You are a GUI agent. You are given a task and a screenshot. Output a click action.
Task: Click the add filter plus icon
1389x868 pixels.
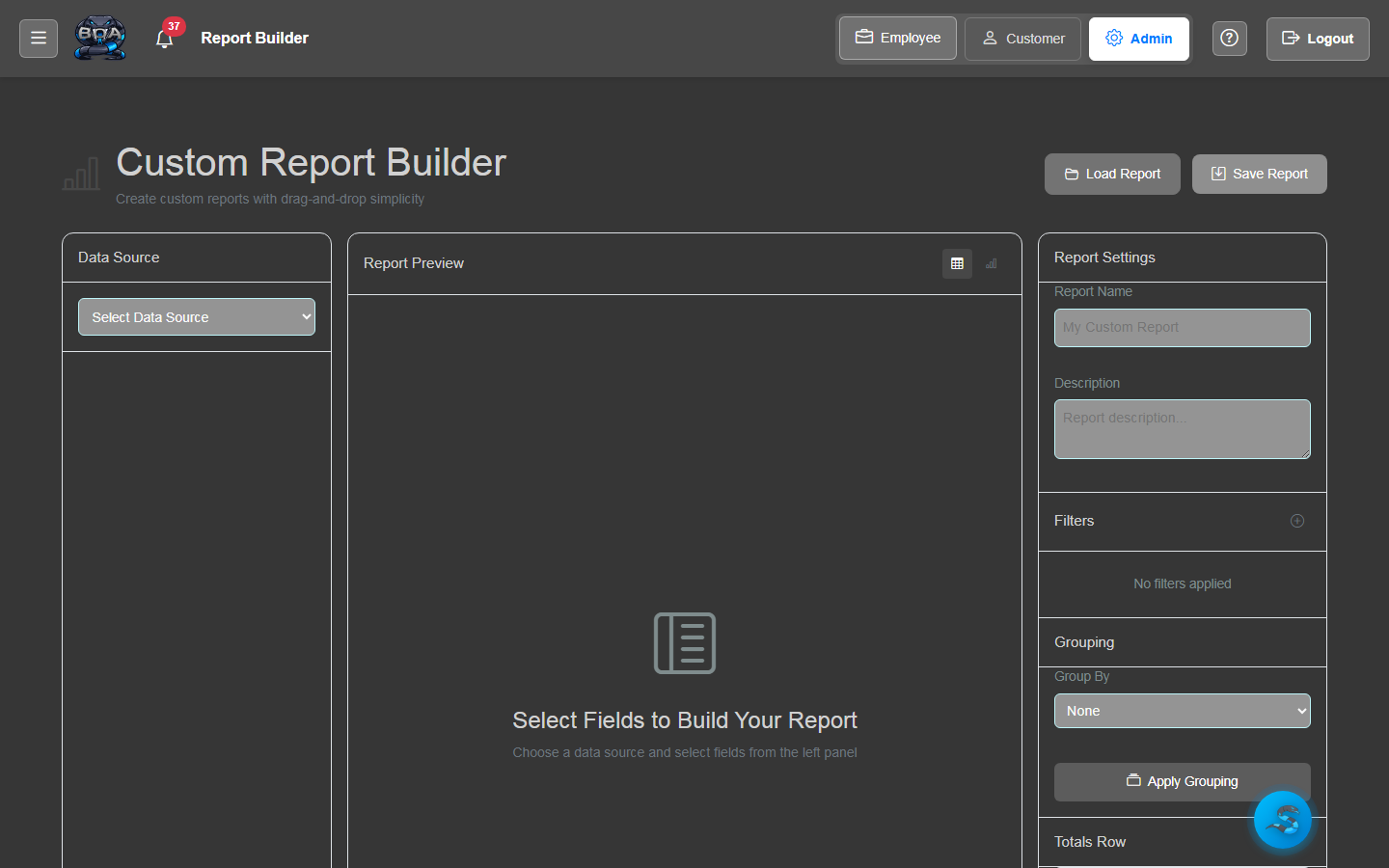[x=1297, y=521]
